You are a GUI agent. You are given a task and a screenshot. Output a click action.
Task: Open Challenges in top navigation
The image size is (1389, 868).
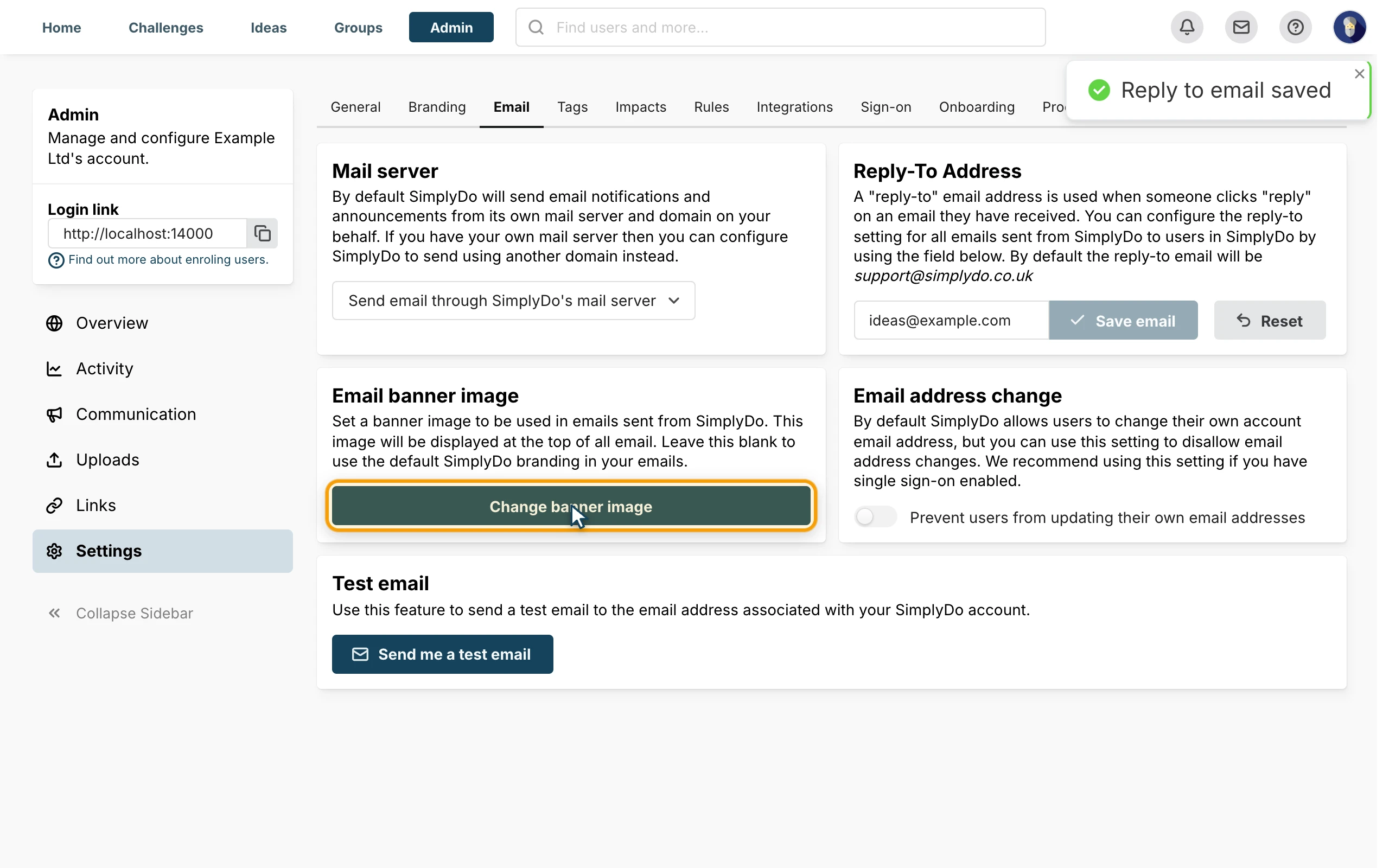pos(166,27)
